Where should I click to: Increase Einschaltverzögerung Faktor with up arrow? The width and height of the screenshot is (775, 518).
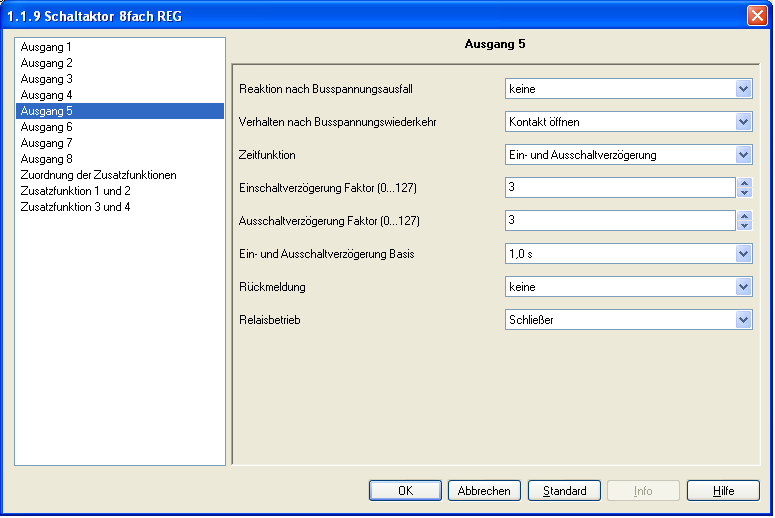coord(744,183)
